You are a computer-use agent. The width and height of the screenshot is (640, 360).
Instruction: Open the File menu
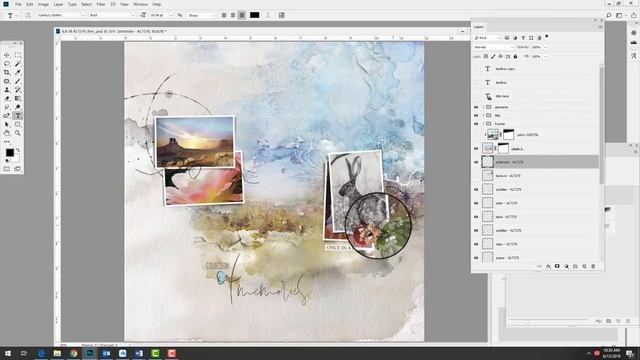point(18,4)
